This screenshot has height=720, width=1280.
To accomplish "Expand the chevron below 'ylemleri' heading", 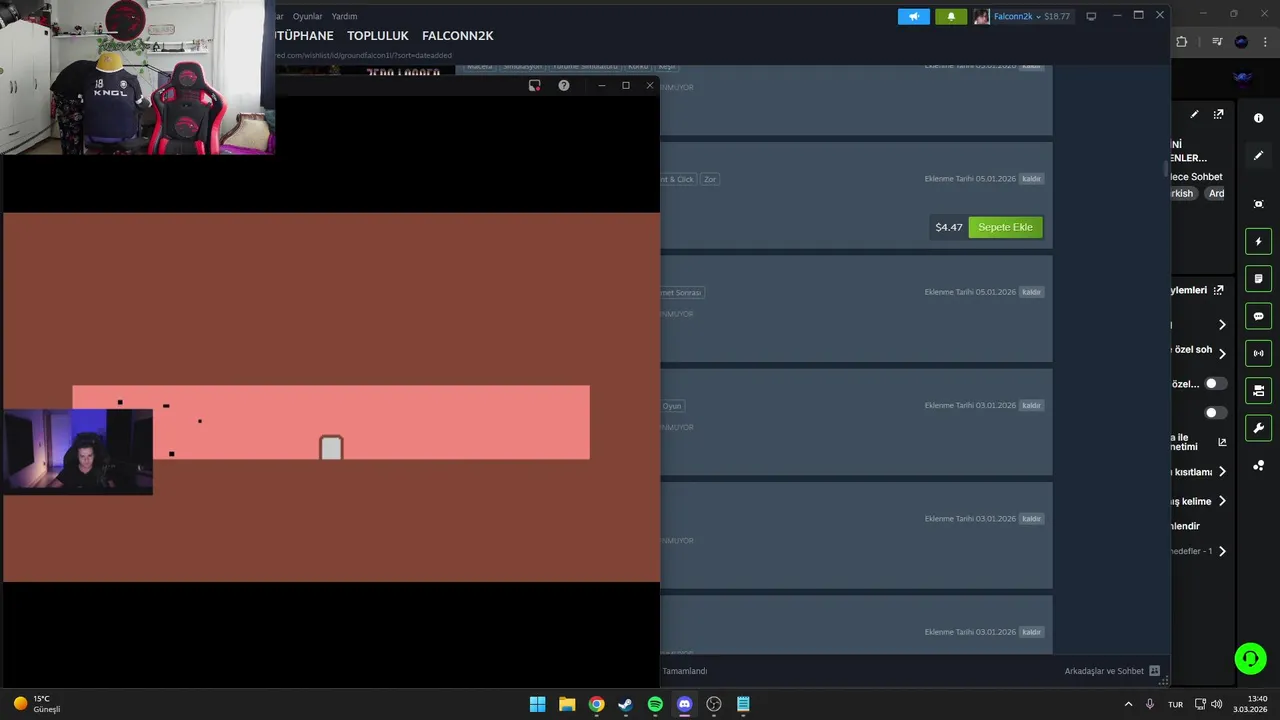I will tap(1222, 325).
